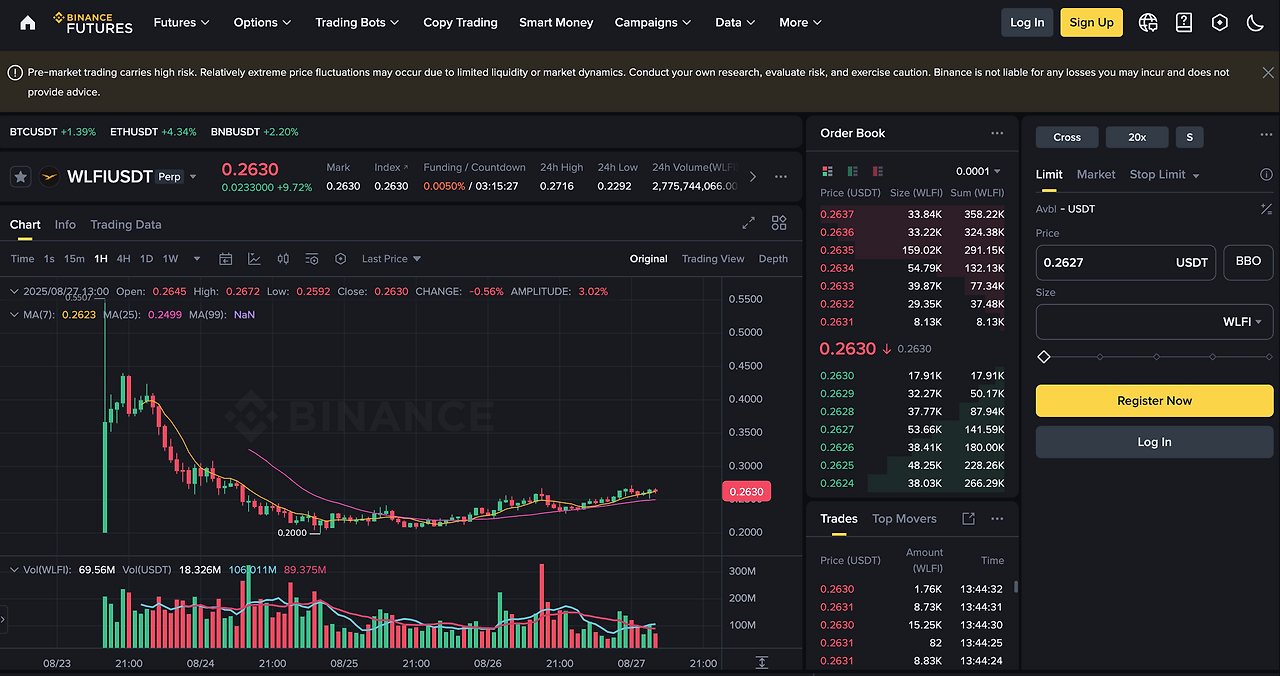Open the Order Book three-dot menu
Viewport: 1280px width, 676px height.
pyautogui.click(x=997, y=133)
